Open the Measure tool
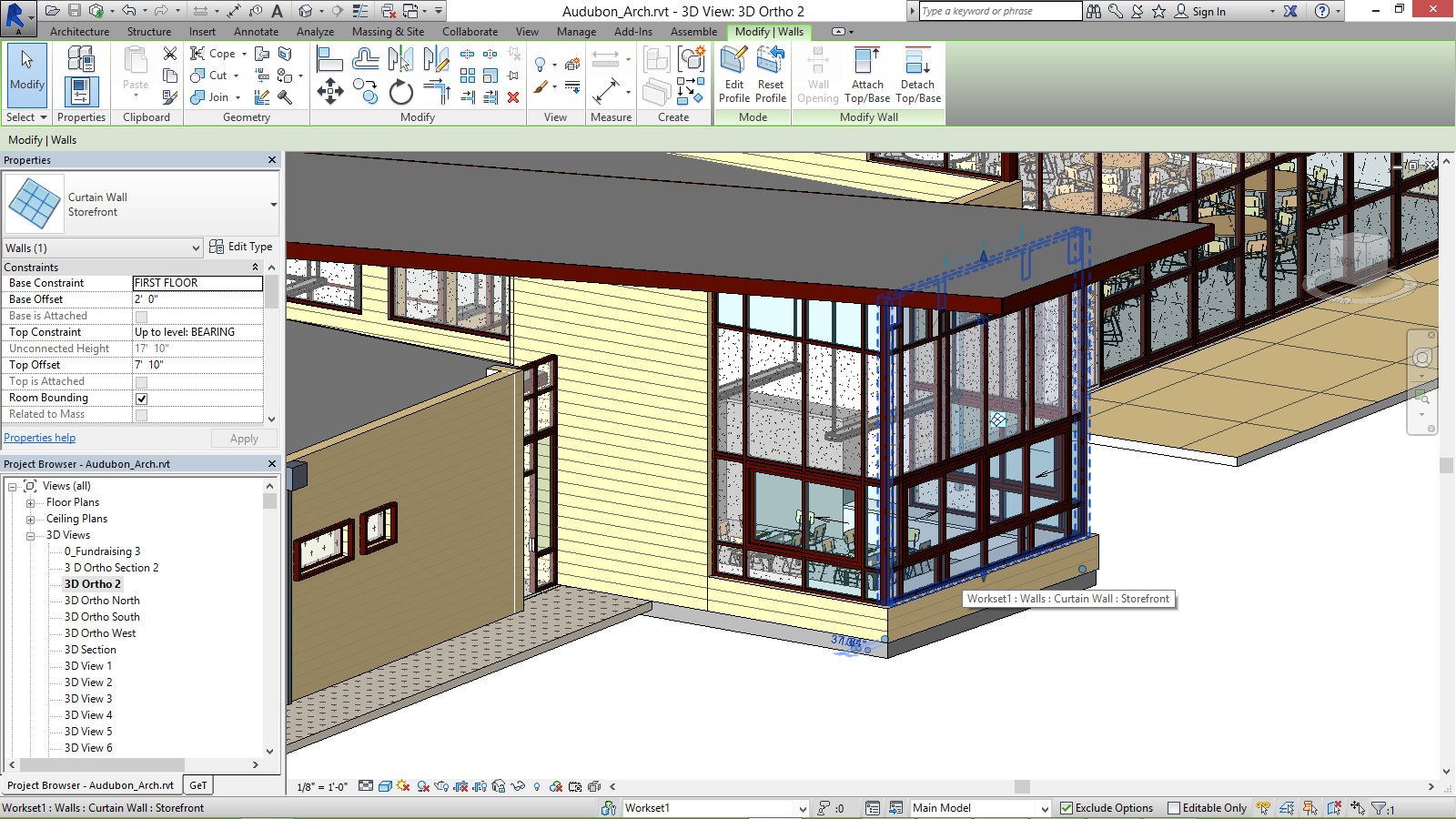Screen dimensions: 1456x819 point(606,90)
